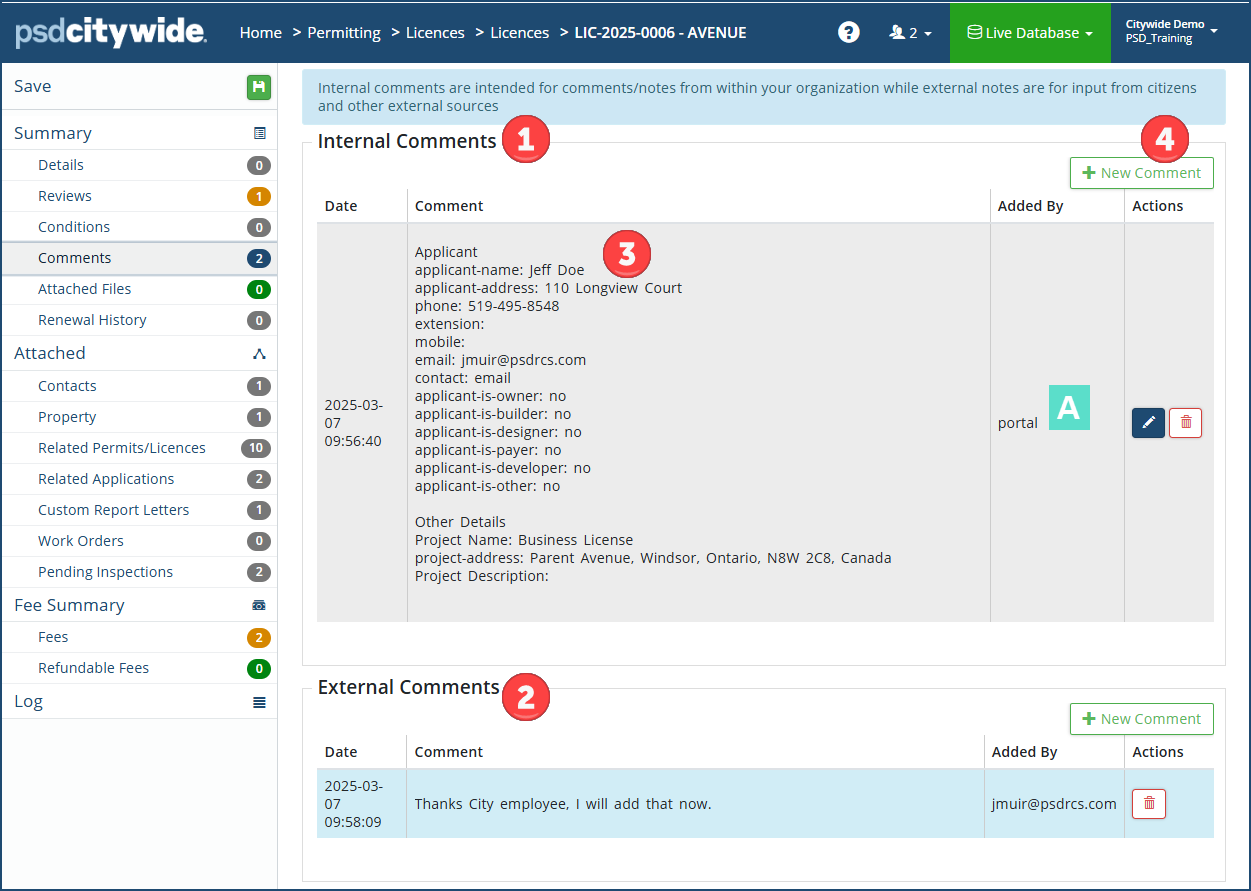This screenshot has height=891, width=1251.
Task: Click 'applicant-name: Jeff Doe' line
Action: [x=499, y=270]
